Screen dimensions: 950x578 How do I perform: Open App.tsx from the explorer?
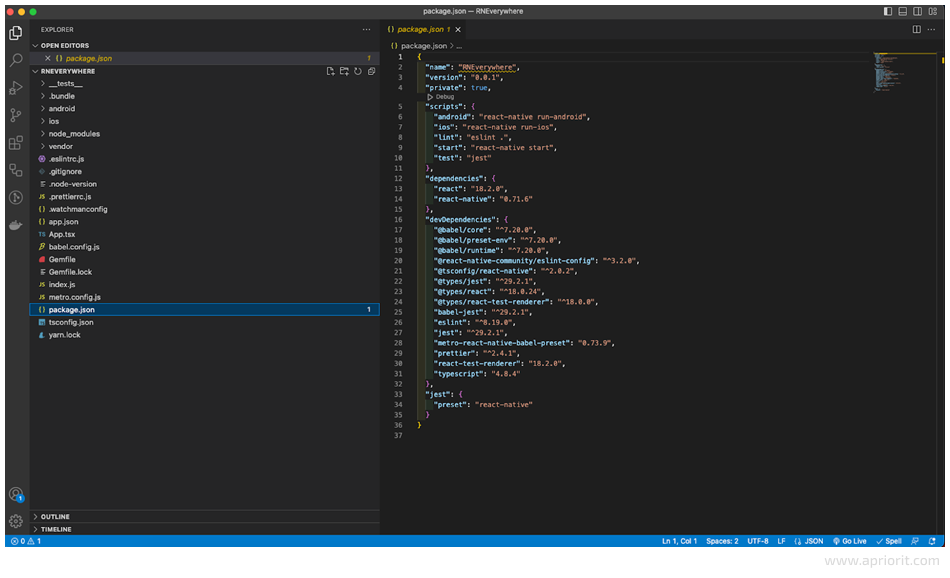click(x=205, y=234)
